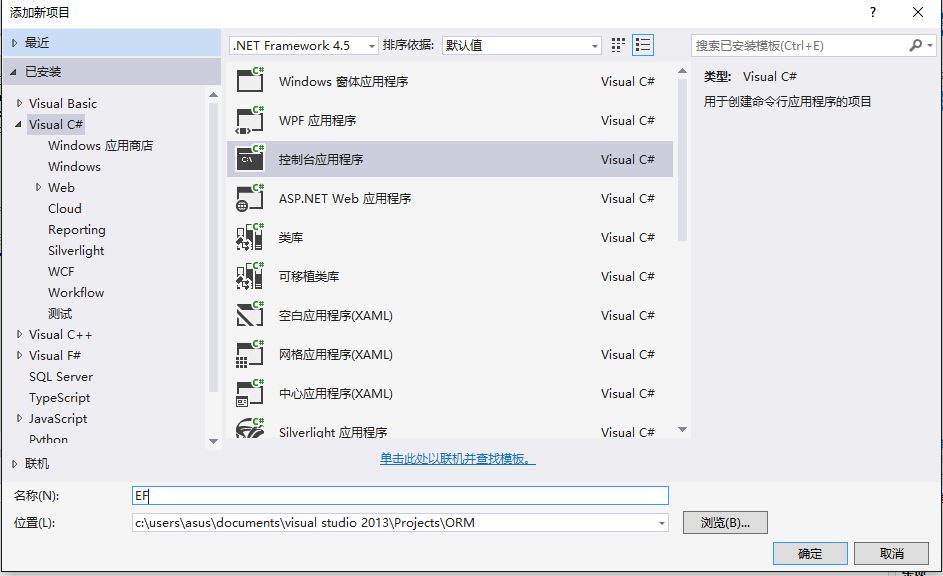943x576 pixels.
Task: Select the ASP.NET Web 应用程序 template icon
Action: click(x=250, y=198)
